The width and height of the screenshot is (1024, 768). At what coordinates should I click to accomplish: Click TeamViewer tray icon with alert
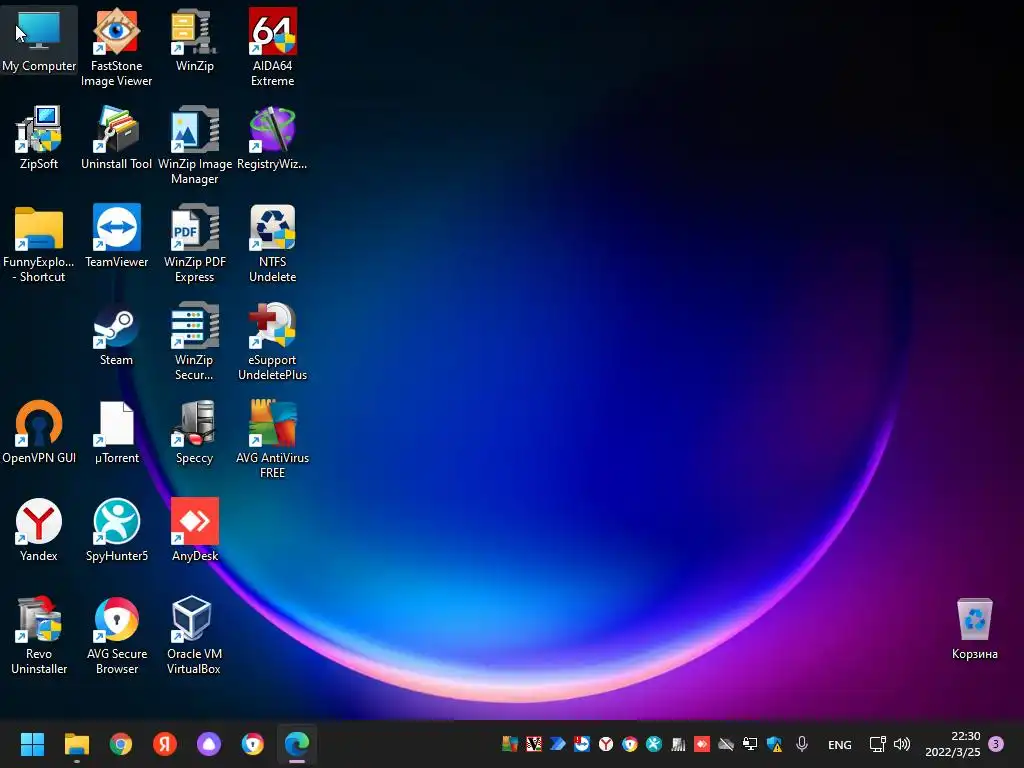(x=581, y=744)
